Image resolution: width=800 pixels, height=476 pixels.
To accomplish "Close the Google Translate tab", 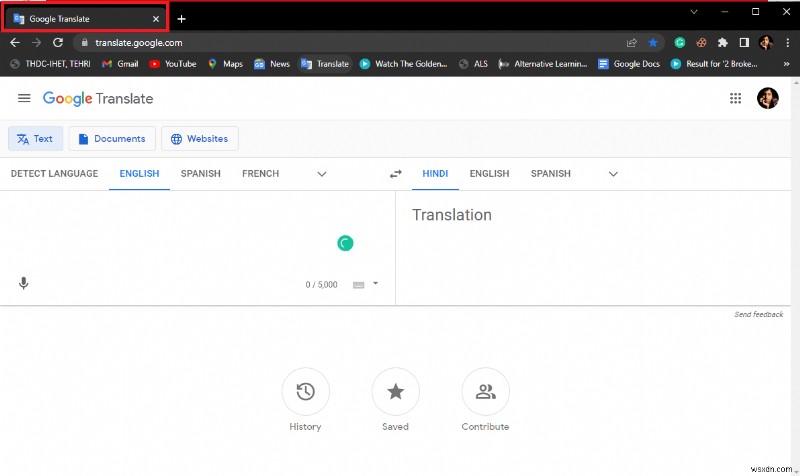I will tap(156, 19).
